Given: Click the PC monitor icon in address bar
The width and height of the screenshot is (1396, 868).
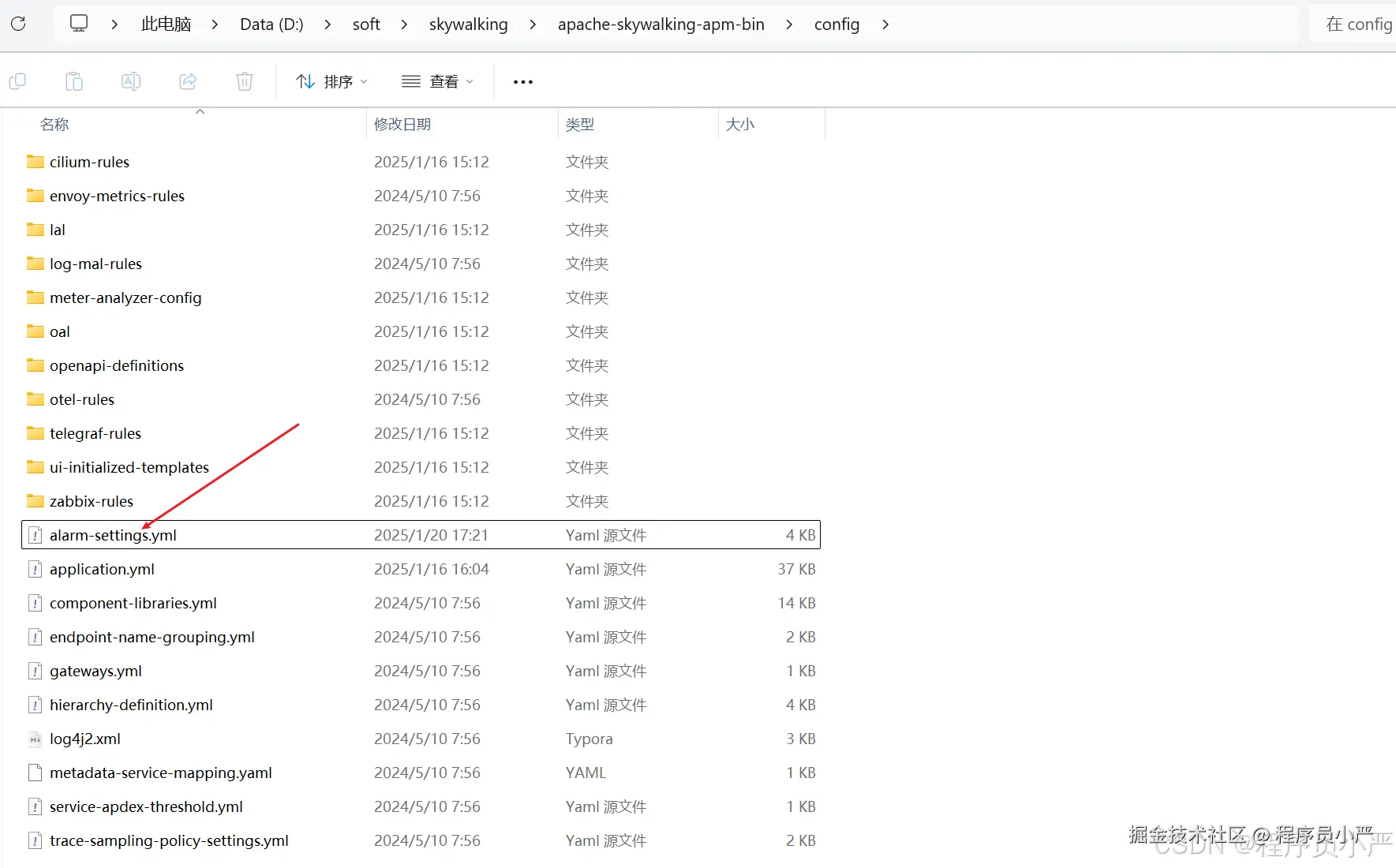Looking at the screenshot, I should click(79, 24).
